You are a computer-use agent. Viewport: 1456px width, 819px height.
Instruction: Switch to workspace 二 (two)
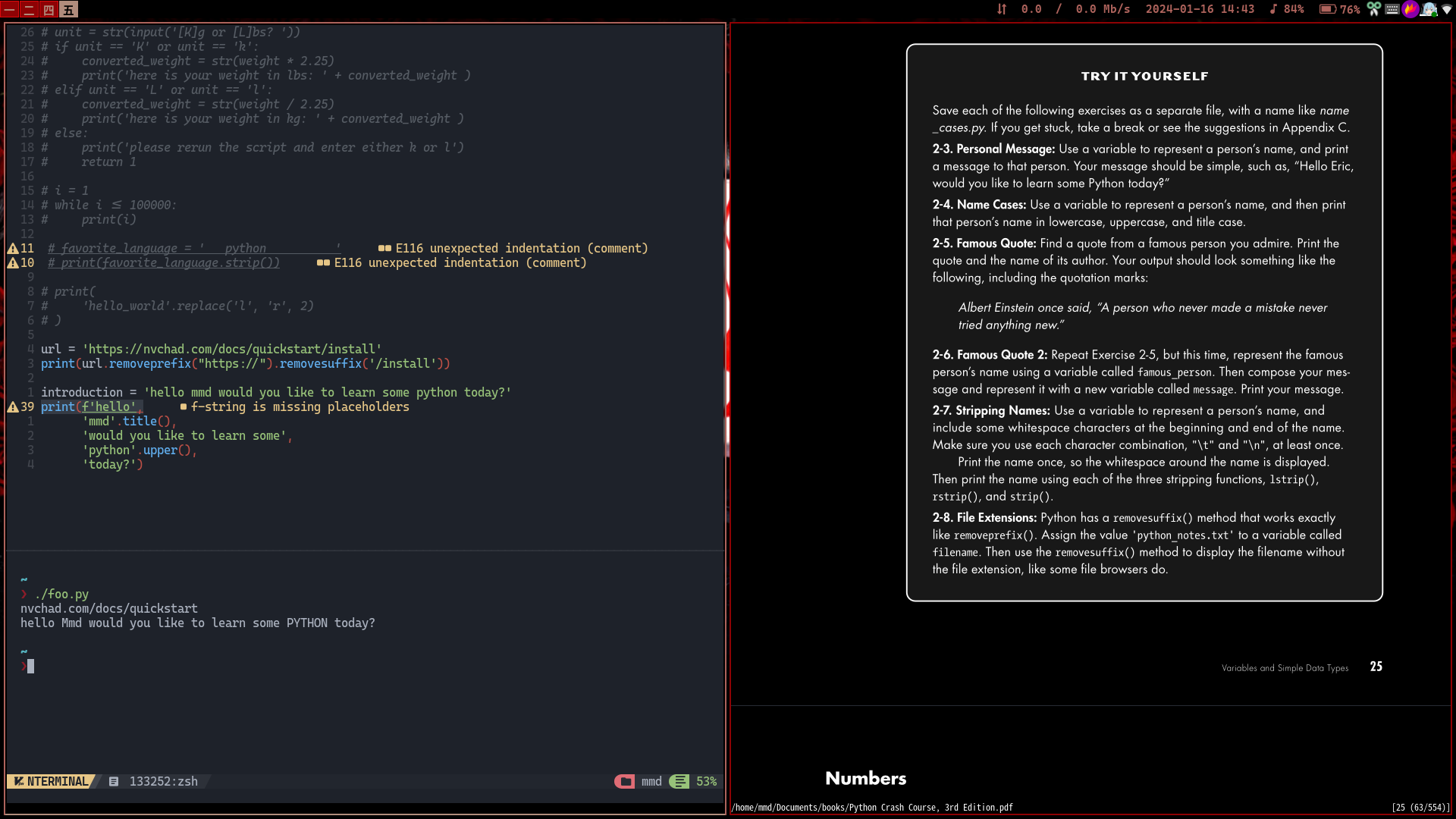(x=30, y=9)
